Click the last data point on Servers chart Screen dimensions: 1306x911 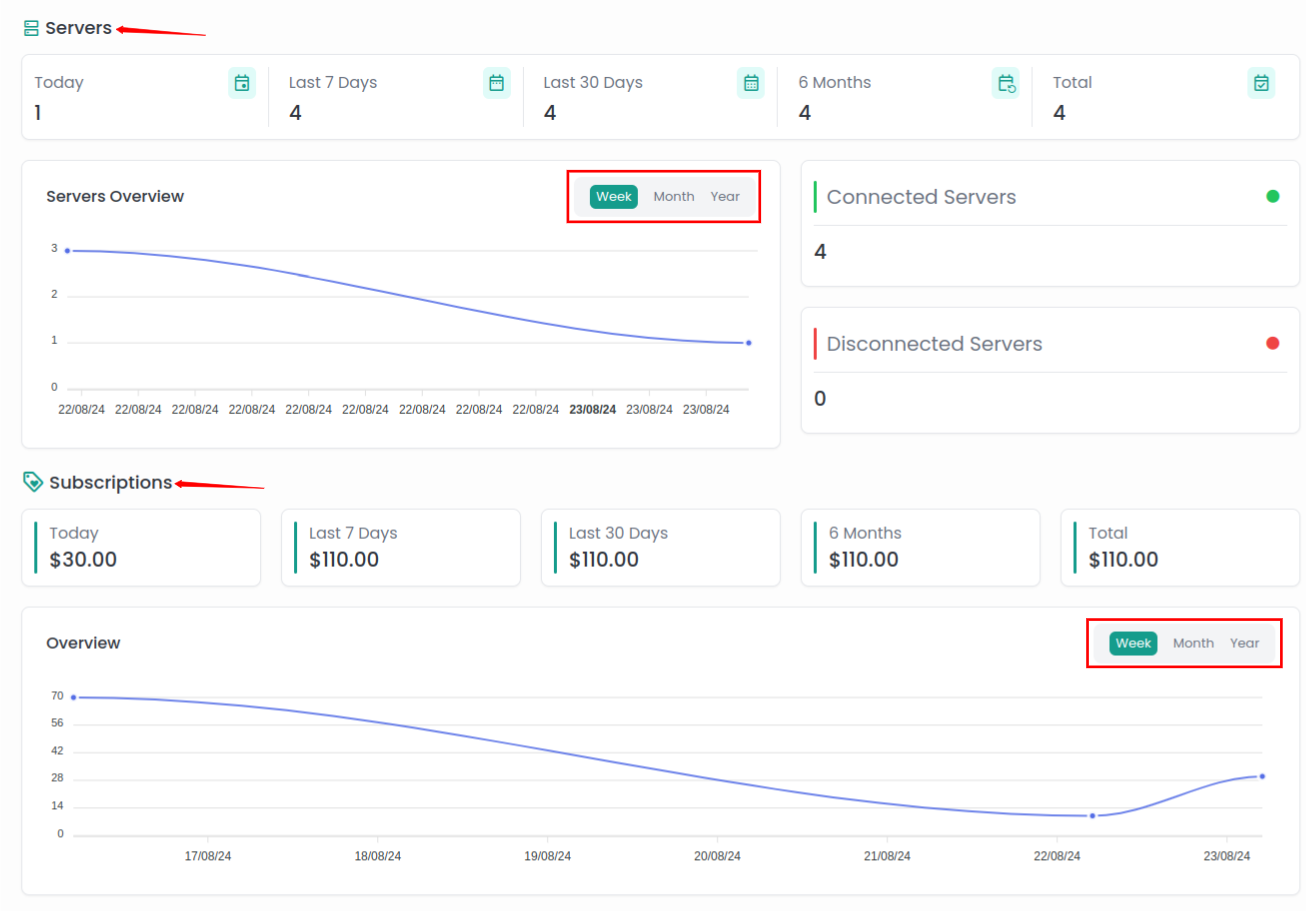(x=748, y=343)
